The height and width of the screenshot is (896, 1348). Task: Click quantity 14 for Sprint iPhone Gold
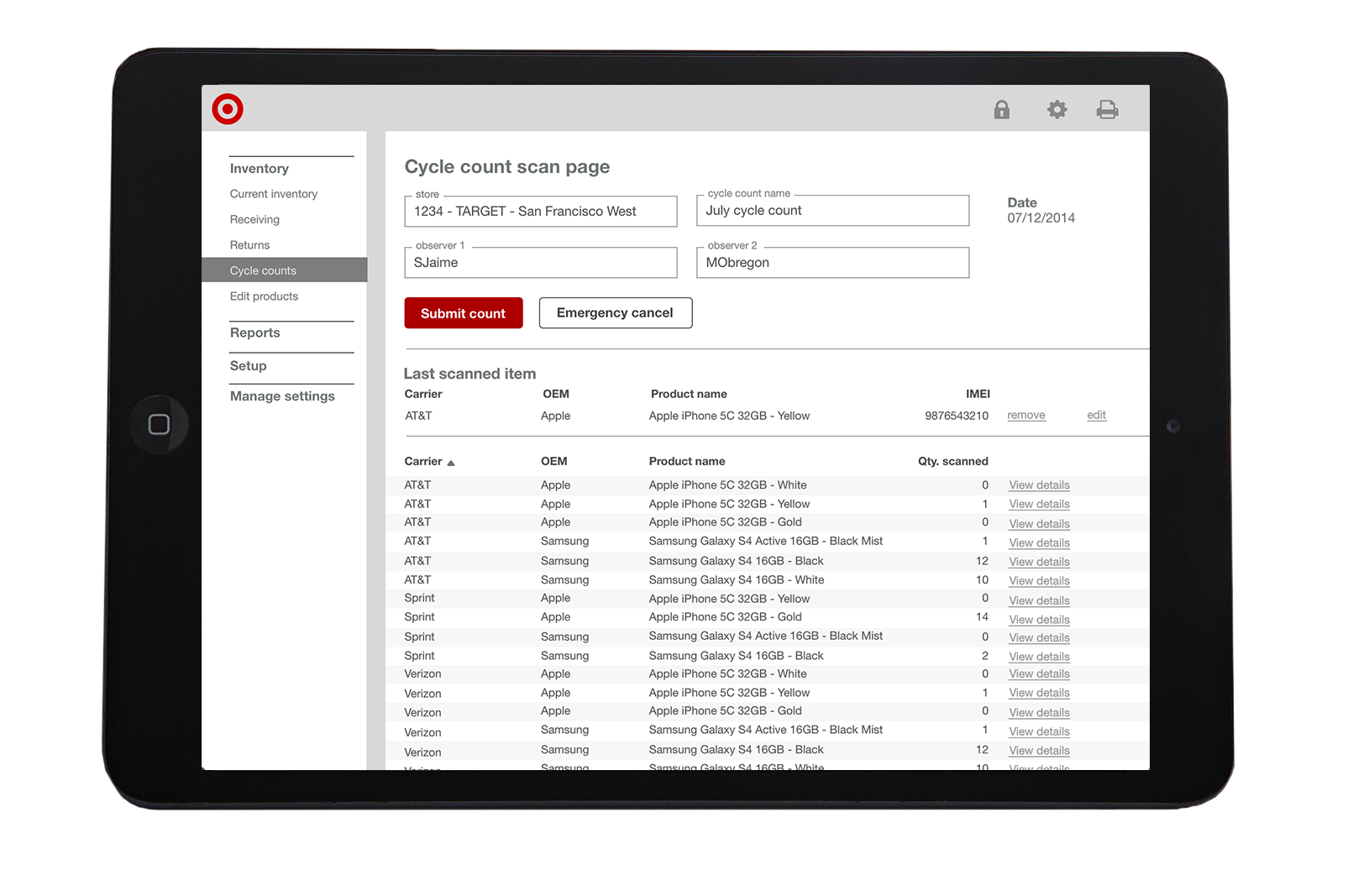[x=982, y=617]
